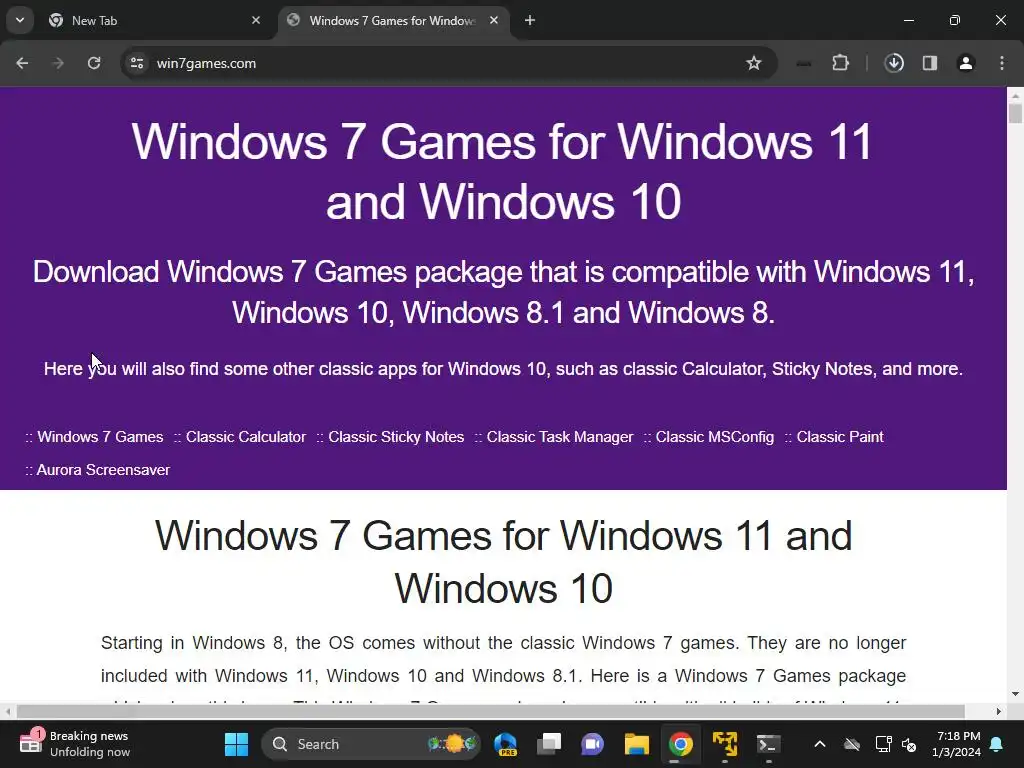Expand the tab search dropdown
The width and height of the screenshot is (1024, 768).
tap(20, 20)
